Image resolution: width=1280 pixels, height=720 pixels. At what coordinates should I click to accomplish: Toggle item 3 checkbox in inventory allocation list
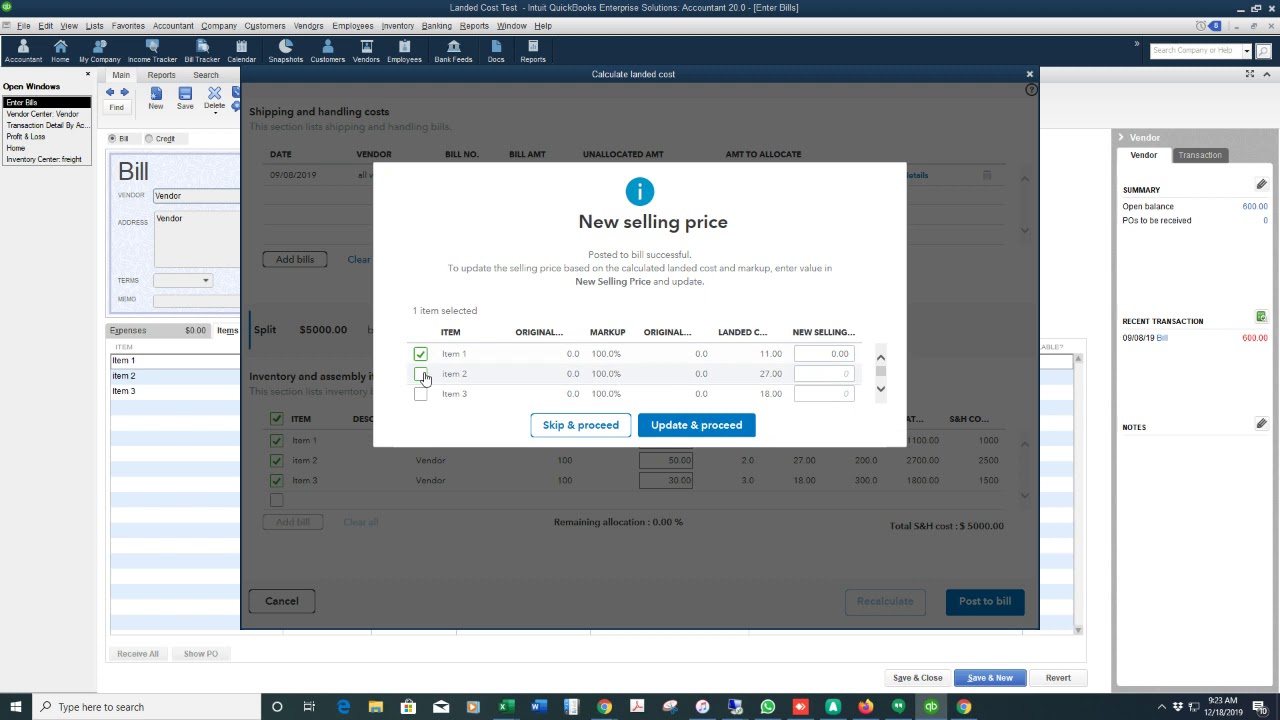pyautogui.click(x=276, y=480)
